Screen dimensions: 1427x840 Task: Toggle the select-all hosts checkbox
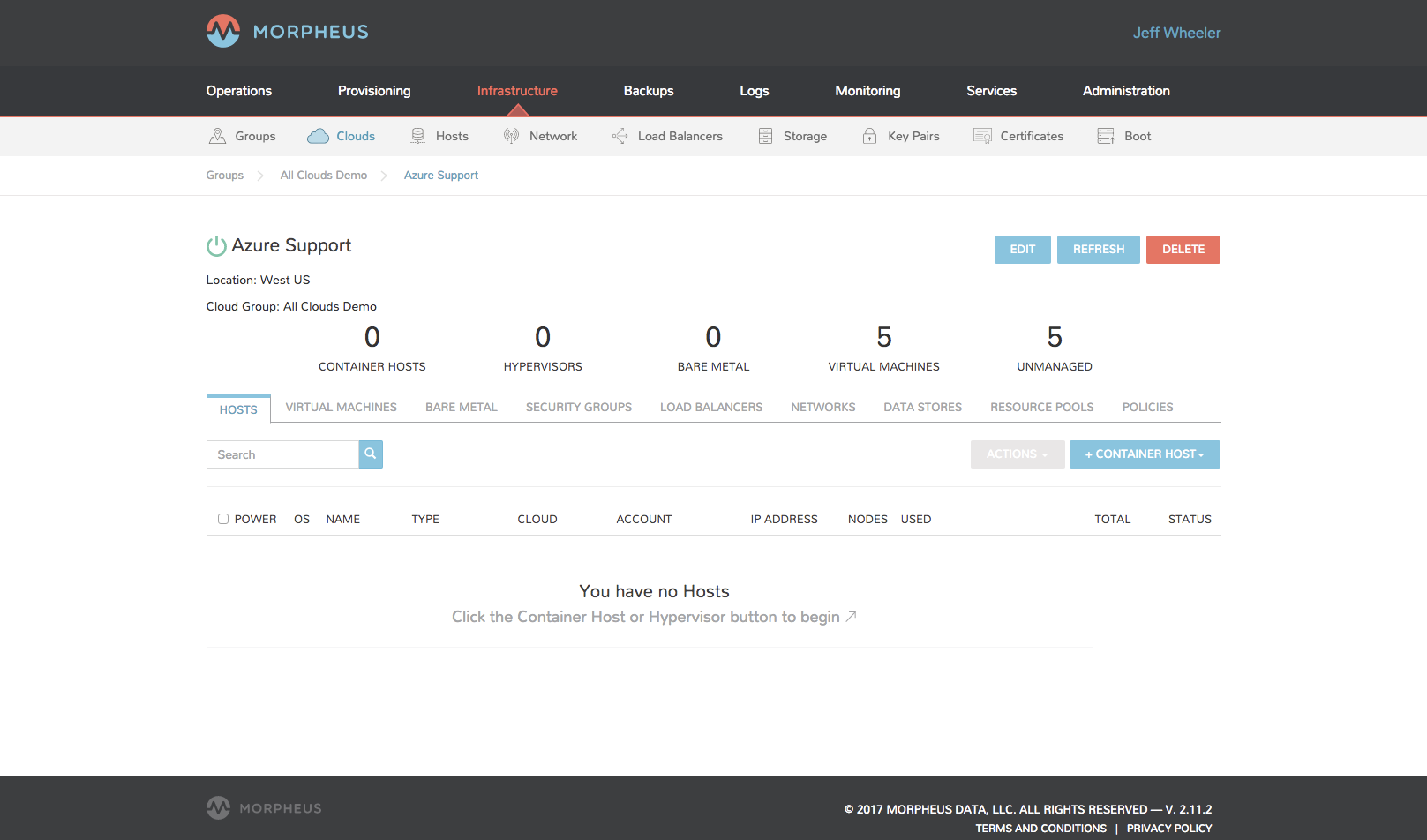(x=223, y=519)
